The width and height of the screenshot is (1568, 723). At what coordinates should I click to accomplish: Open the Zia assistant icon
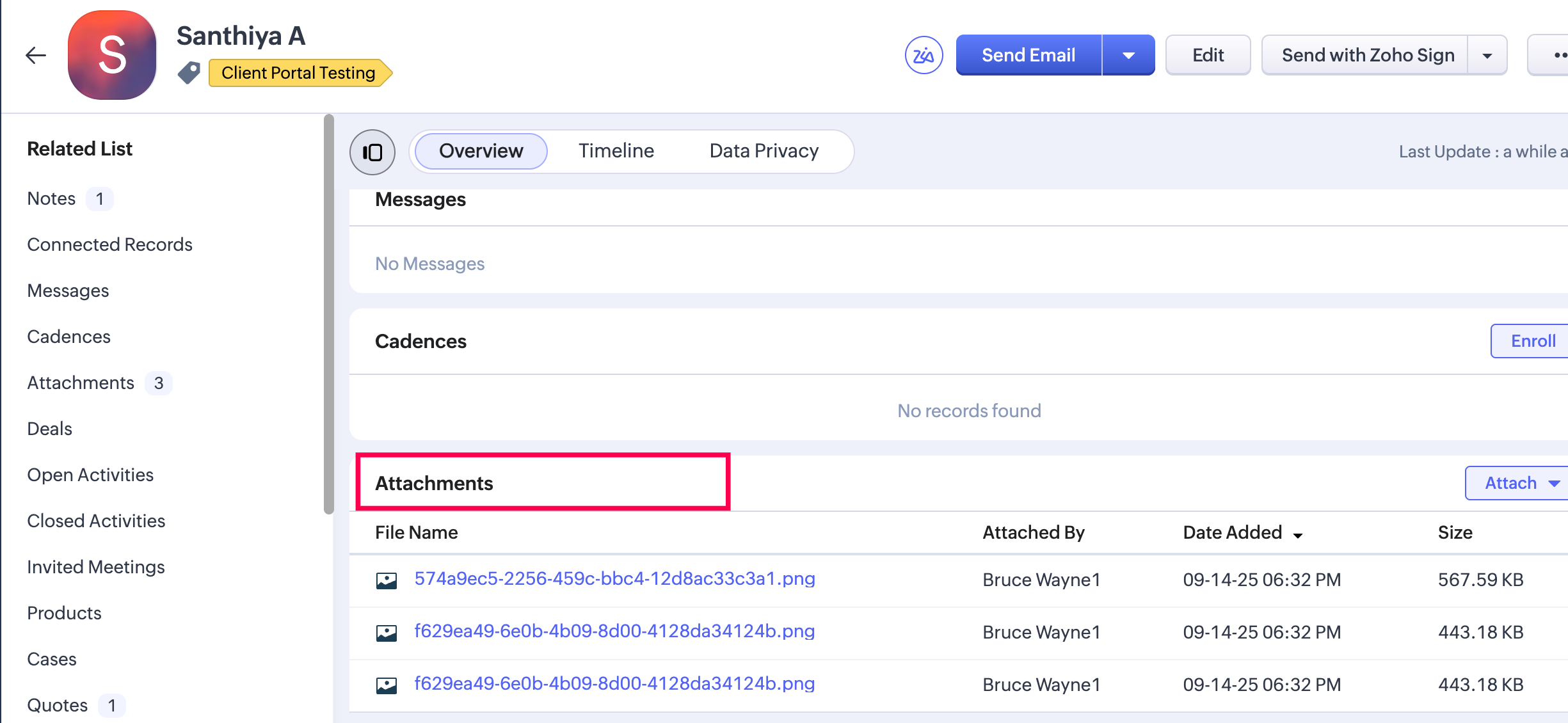924,56
